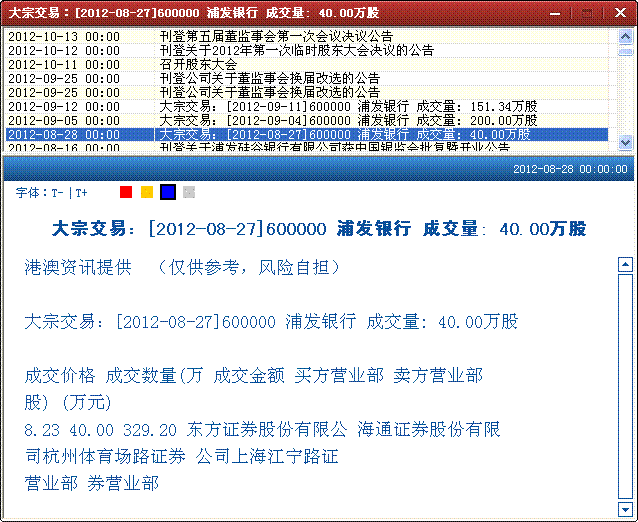This screenshot has width=638, height=522.
Task: Click the 卖方营业部 column text
Action: tap(438, 376)
